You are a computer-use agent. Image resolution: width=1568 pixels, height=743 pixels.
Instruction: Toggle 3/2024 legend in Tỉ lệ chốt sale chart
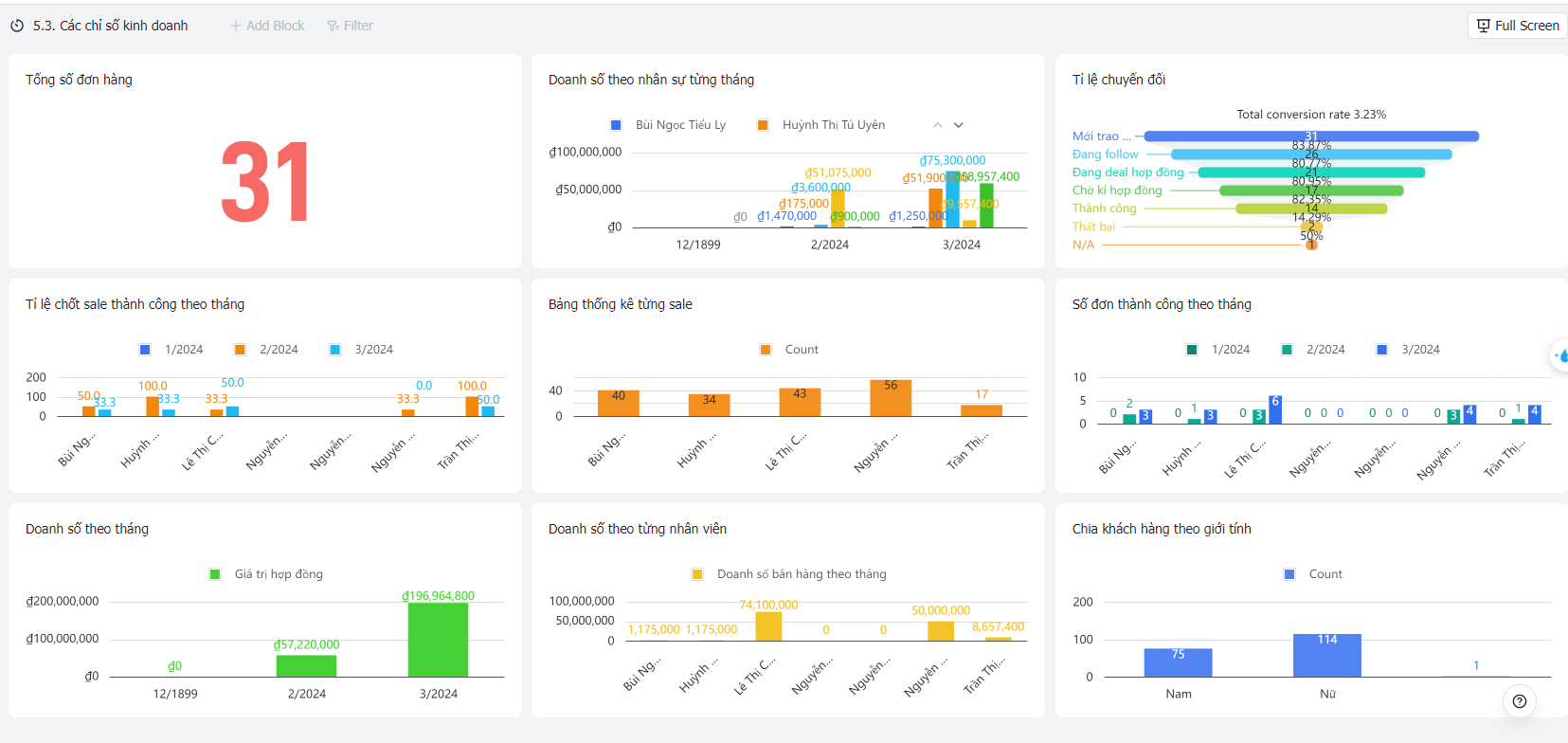coord(361,350)
